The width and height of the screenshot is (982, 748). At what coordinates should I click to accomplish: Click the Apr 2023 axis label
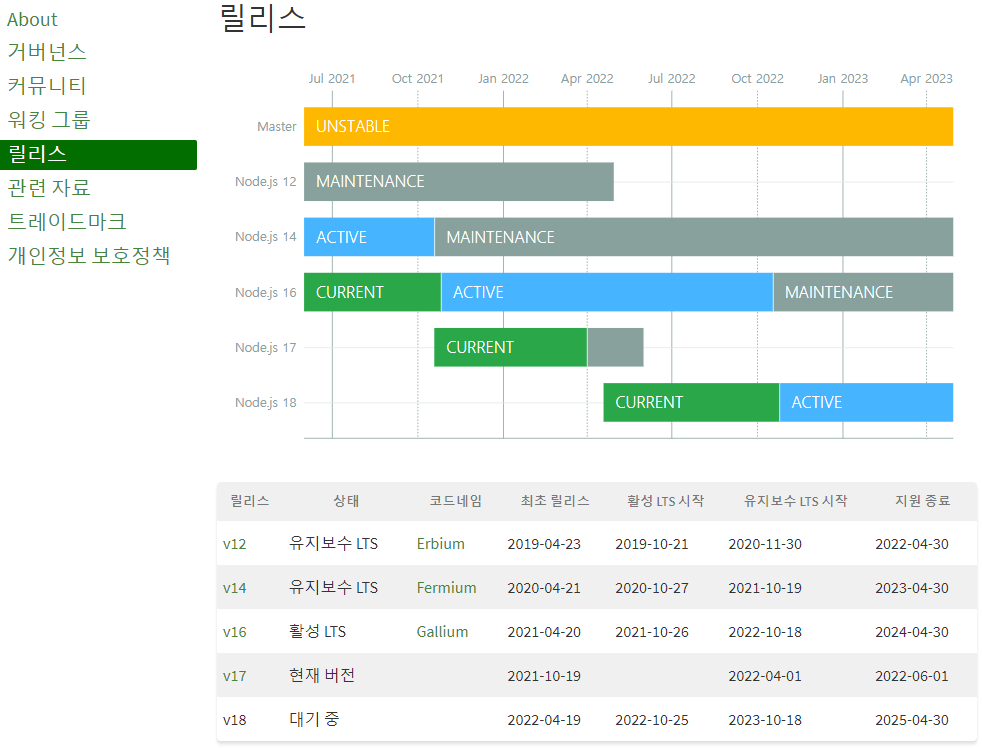(926, 78)
